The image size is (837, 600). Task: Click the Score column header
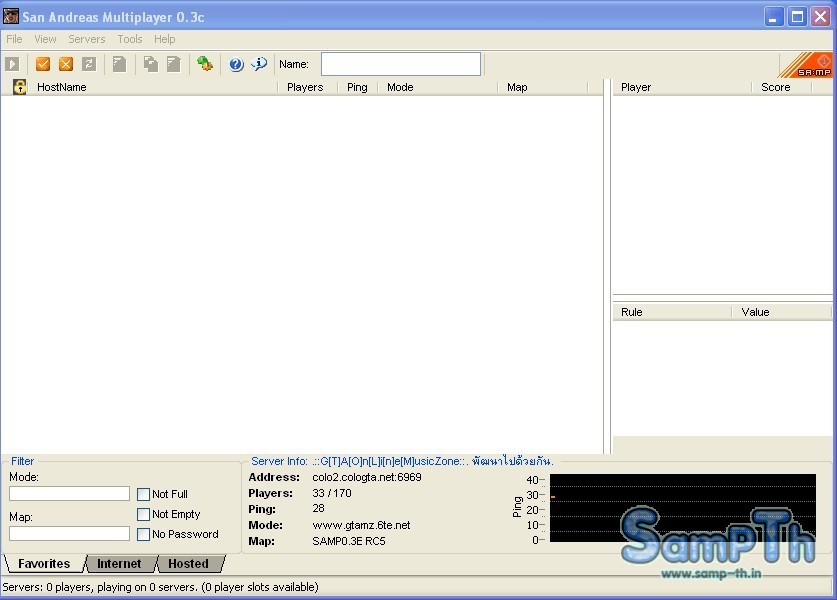[x=781, y=87]
